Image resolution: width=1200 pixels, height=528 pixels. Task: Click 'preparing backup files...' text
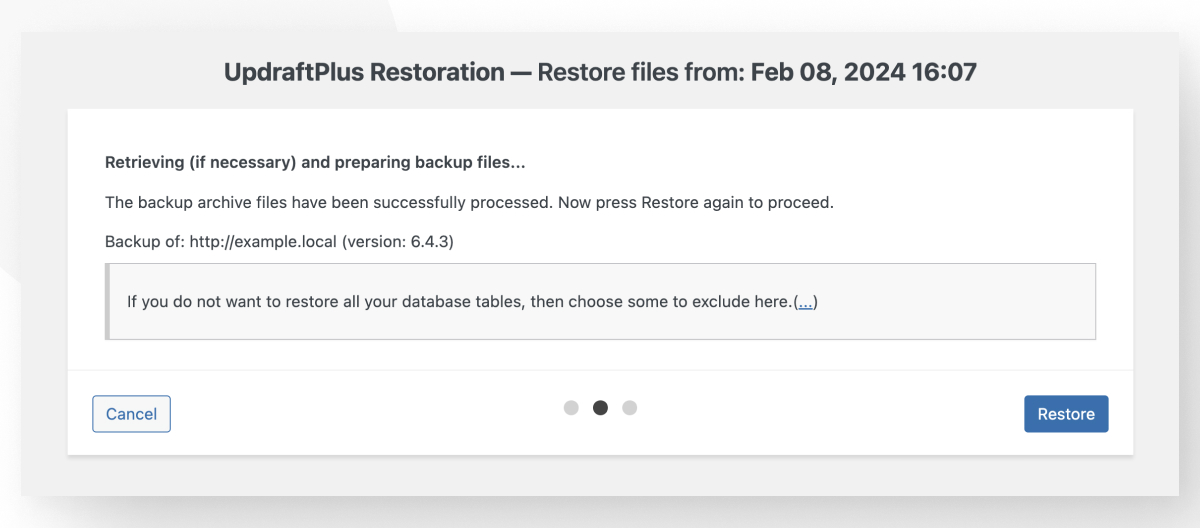[x=434, y=162]
